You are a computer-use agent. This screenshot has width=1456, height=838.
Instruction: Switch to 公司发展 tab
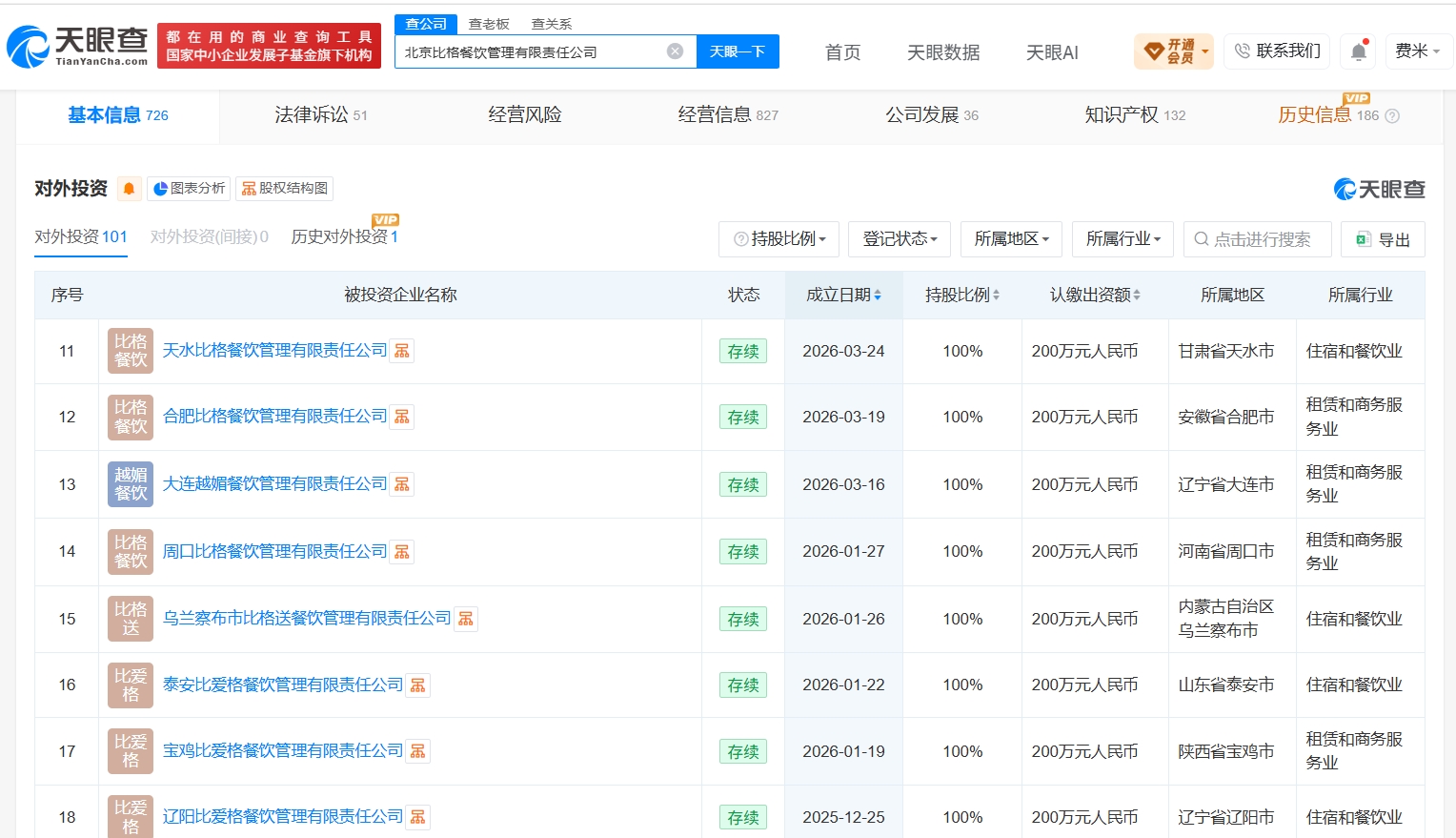(x=932, y=115)
